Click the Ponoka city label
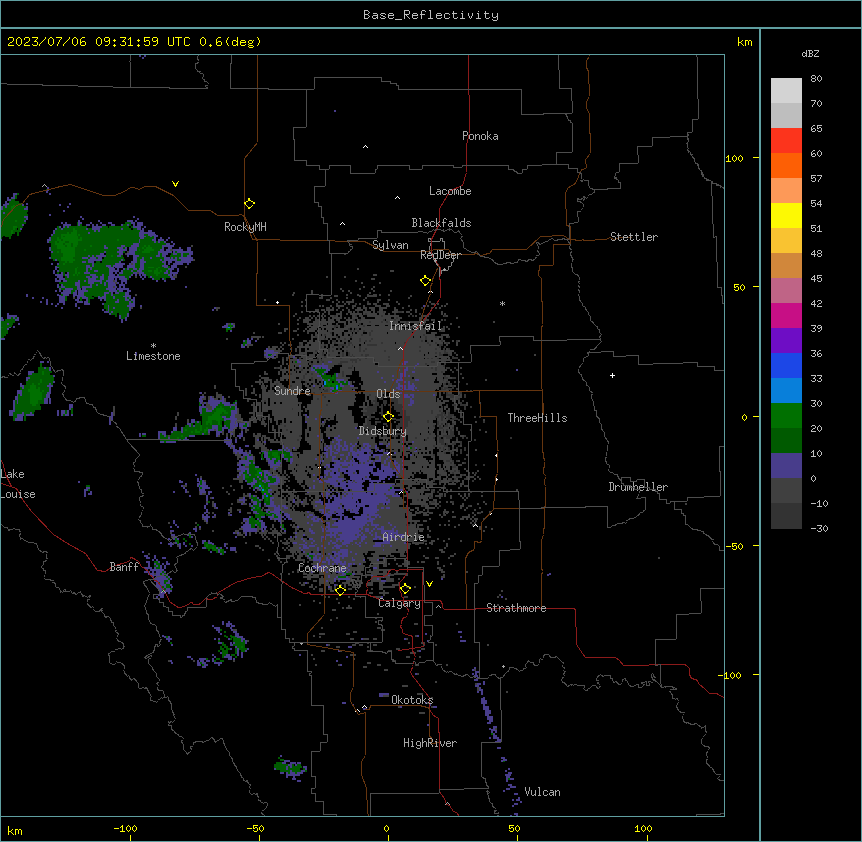The width and height of the screenshot is (862, 842). [x=480, y=136]
